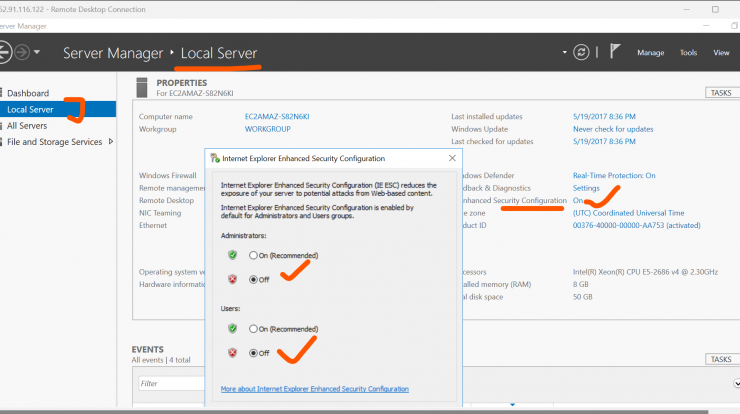The height and width of the screenshot is (414, 740).
Task: Click Never check for updates link
Action: click(x=613, y=129)
